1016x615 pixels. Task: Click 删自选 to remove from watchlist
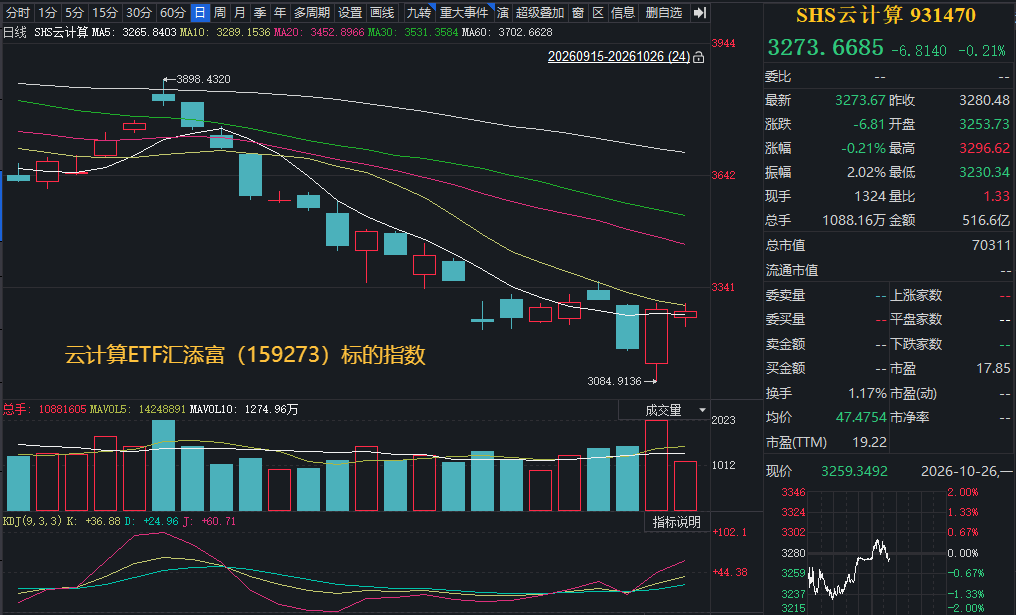[x=664, y=12]
